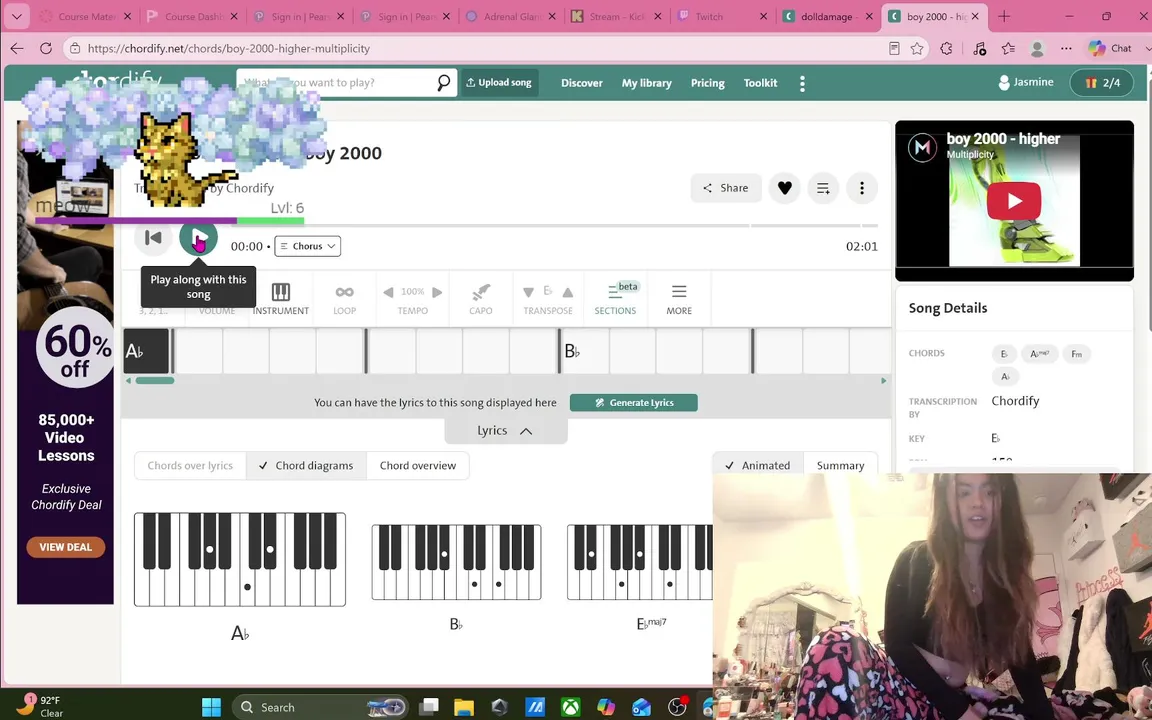Click the Upload song button
This screenshot has height=720, width=1152.
point(499,83)
